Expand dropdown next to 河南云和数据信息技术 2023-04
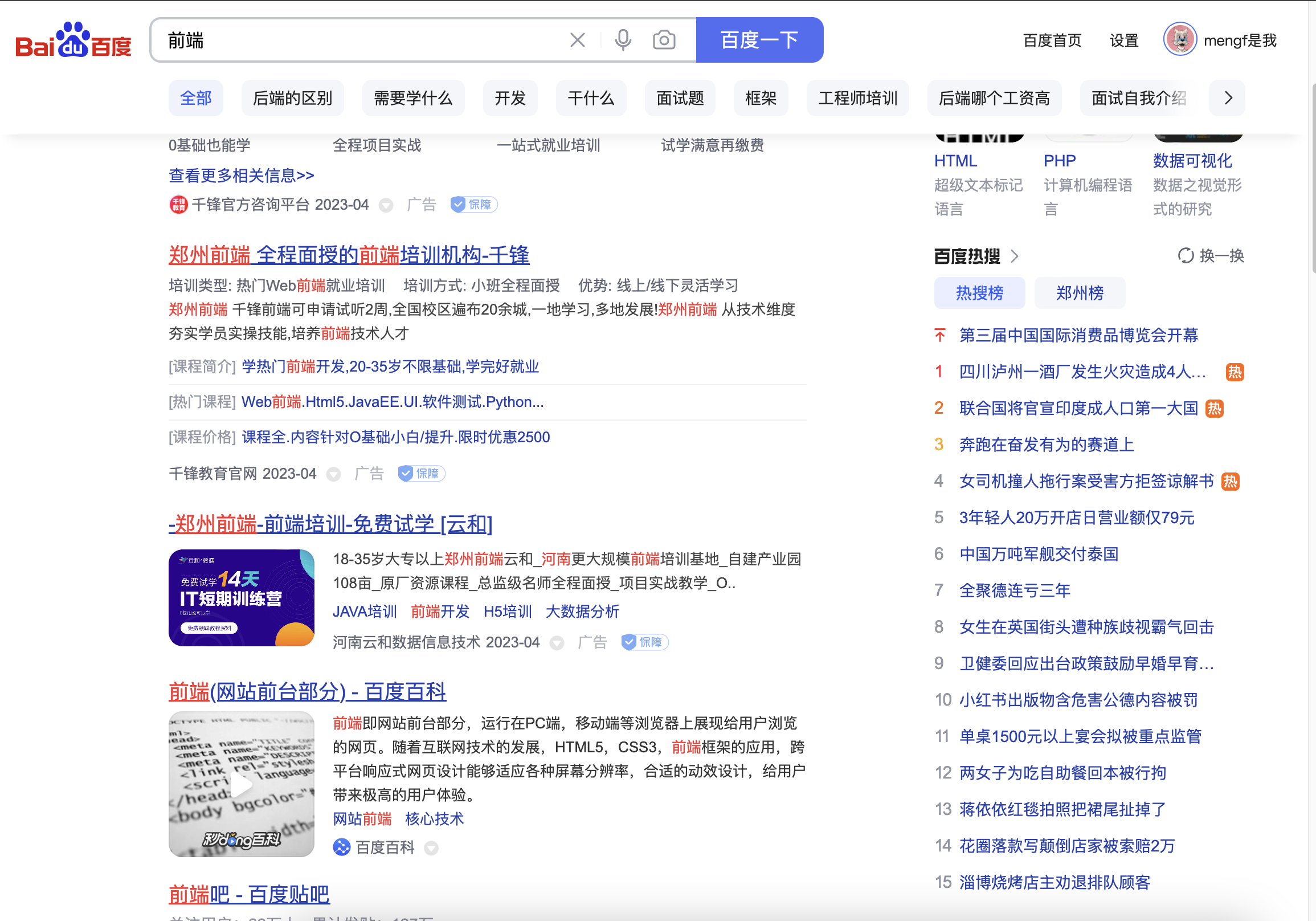1316x921 pixels. coord(557,643)
